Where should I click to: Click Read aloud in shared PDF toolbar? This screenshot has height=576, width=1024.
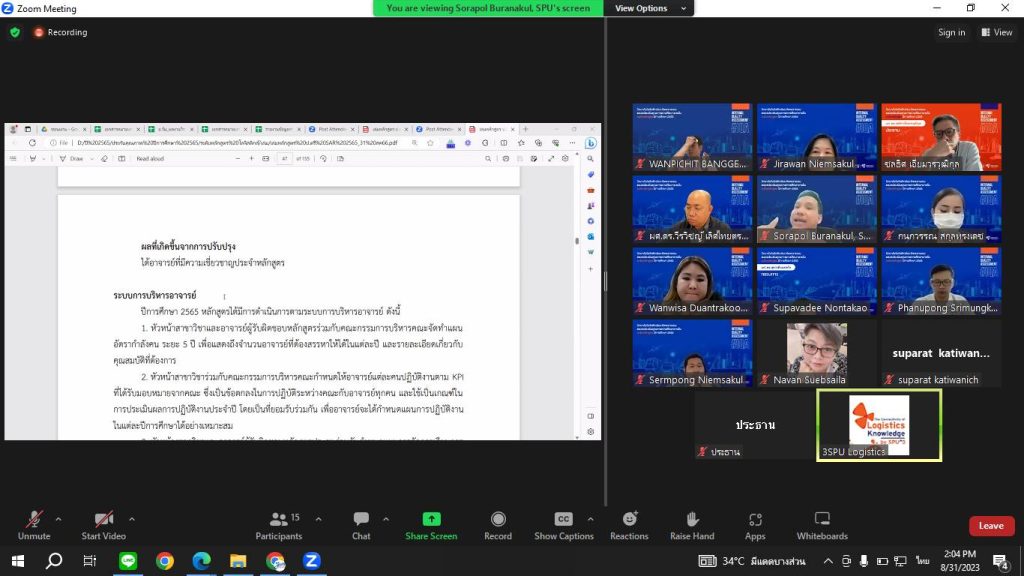[x=150, y=159]
